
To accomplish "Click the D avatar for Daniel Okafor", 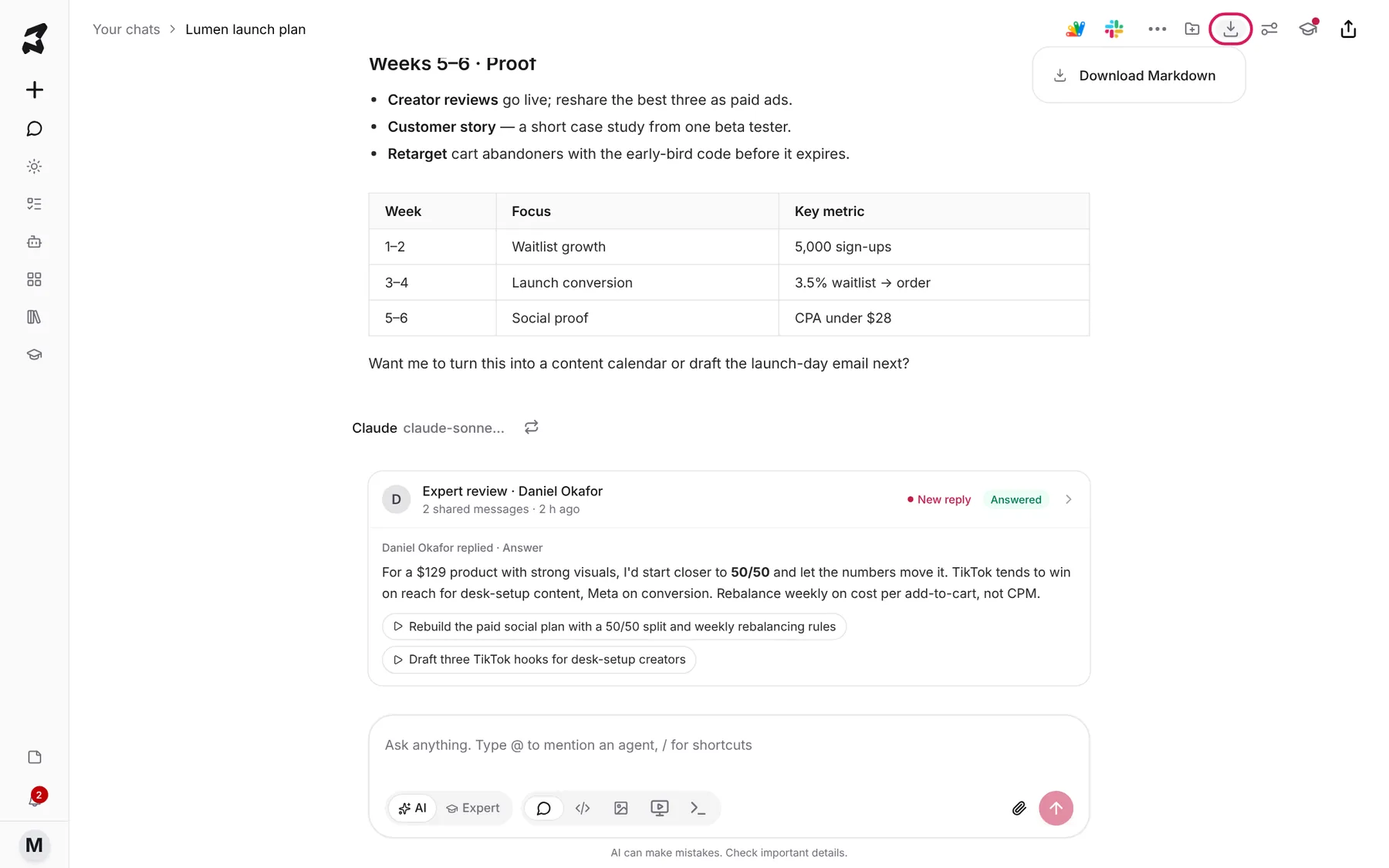I will click(x=396, y=499).
